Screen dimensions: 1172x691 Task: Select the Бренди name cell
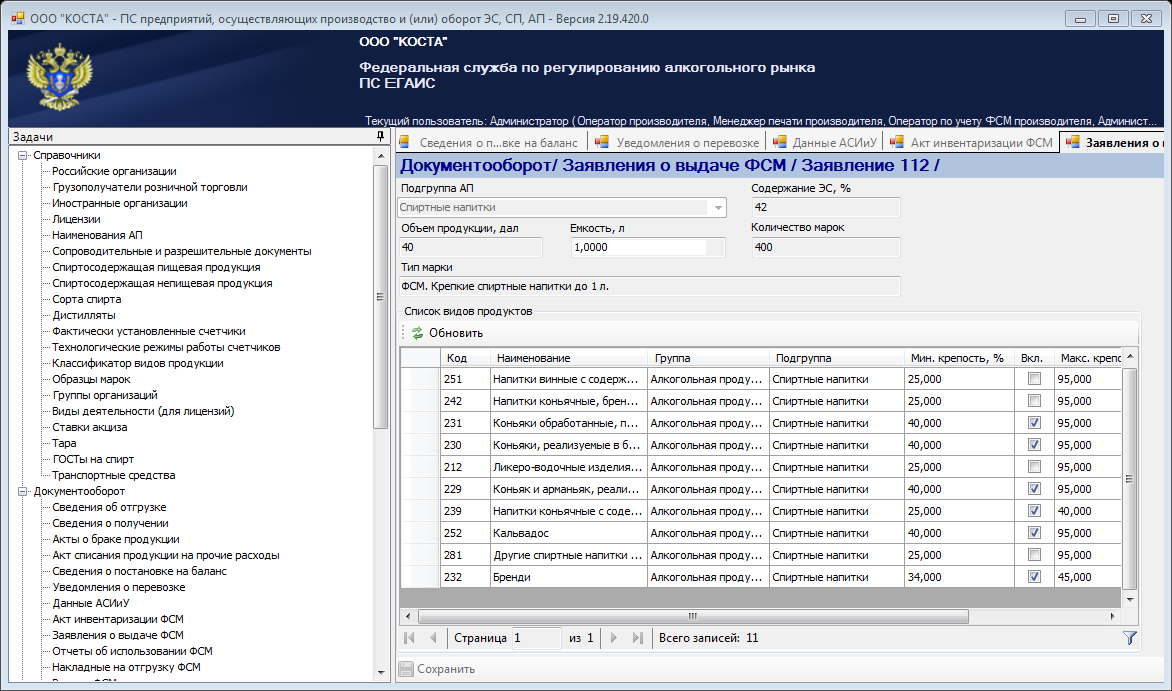(x=569, y=577)
